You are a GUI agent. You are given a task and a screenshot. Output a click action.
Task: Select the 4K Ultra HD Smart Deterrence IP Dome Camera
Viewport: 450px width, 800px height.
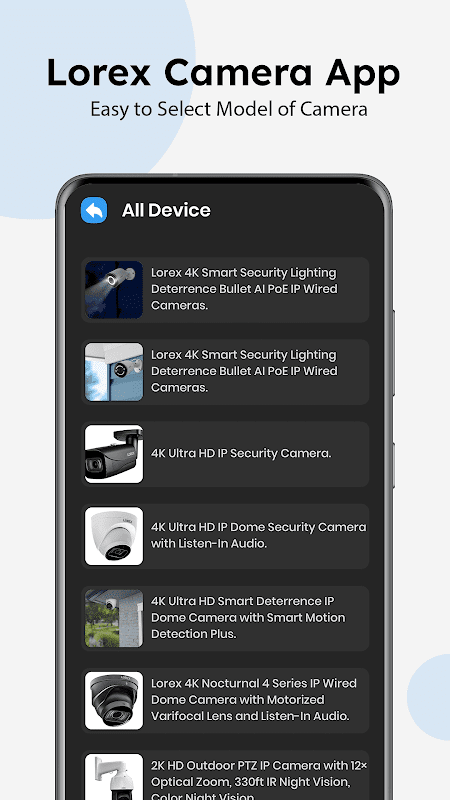pyautogui.click(x=225, y=618)
